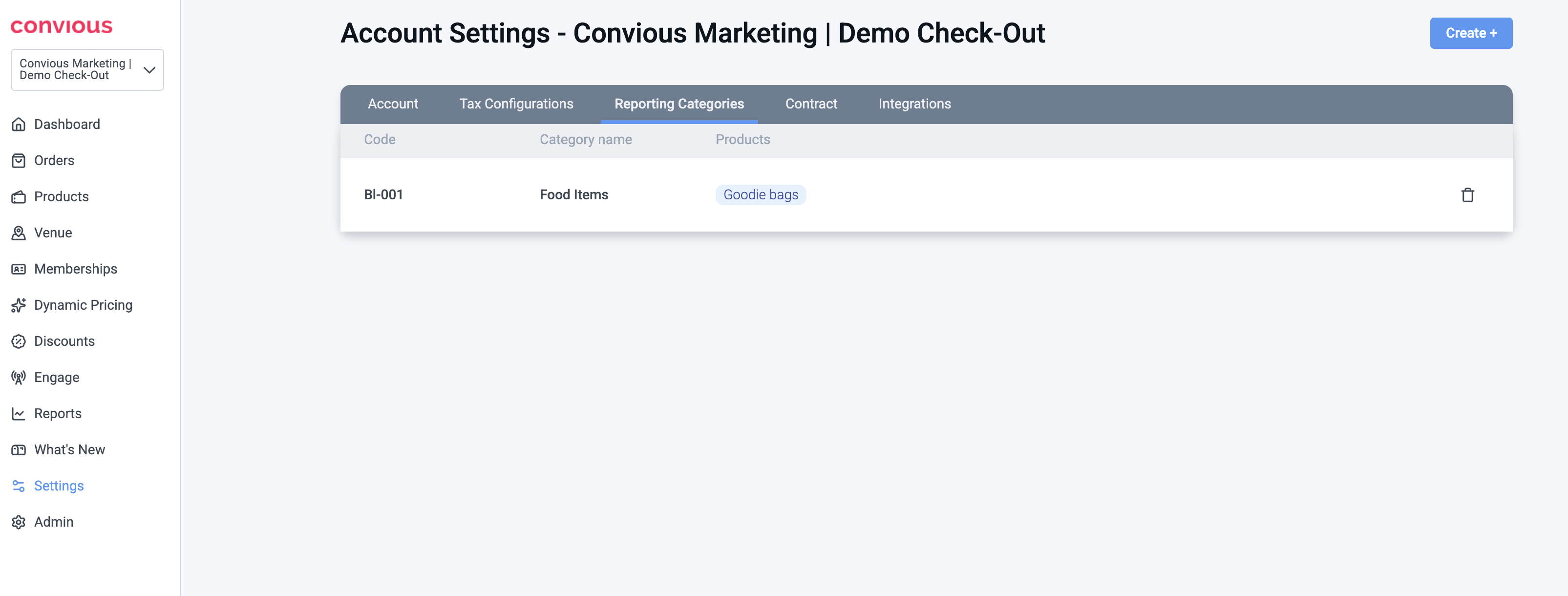Click the Engage broadcast icon
Viewport: 1568px width, 596px height.
pyautogui.click(x=19, y=378)
